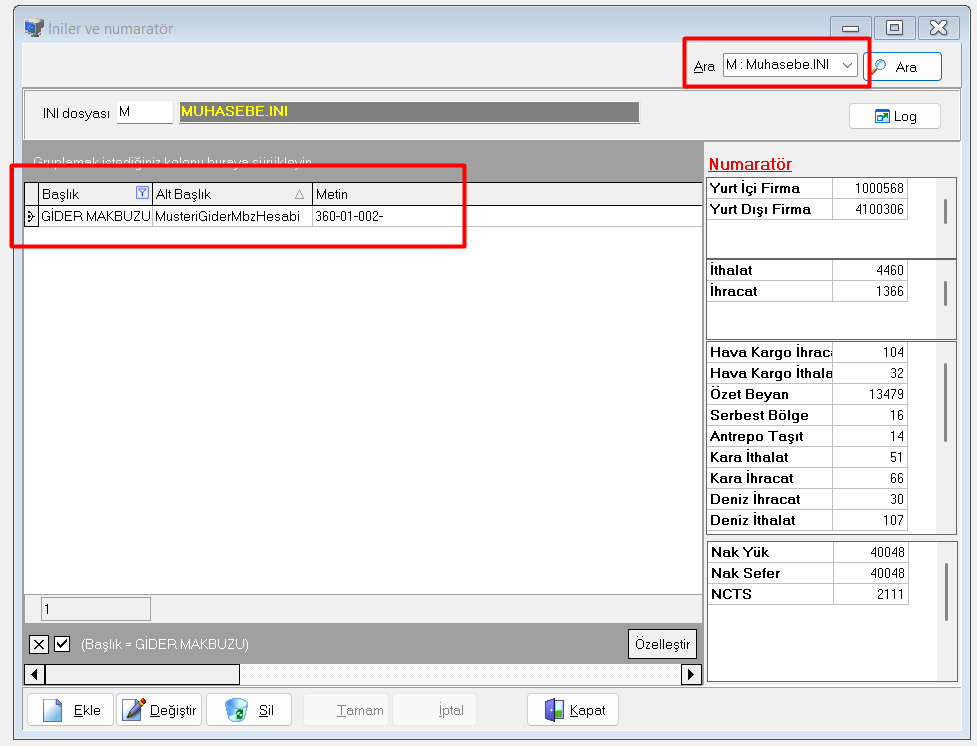The height and width of the screenshot is (746, 977).
Task: Click the INI dosyası input field
Action: pos(145,112)
